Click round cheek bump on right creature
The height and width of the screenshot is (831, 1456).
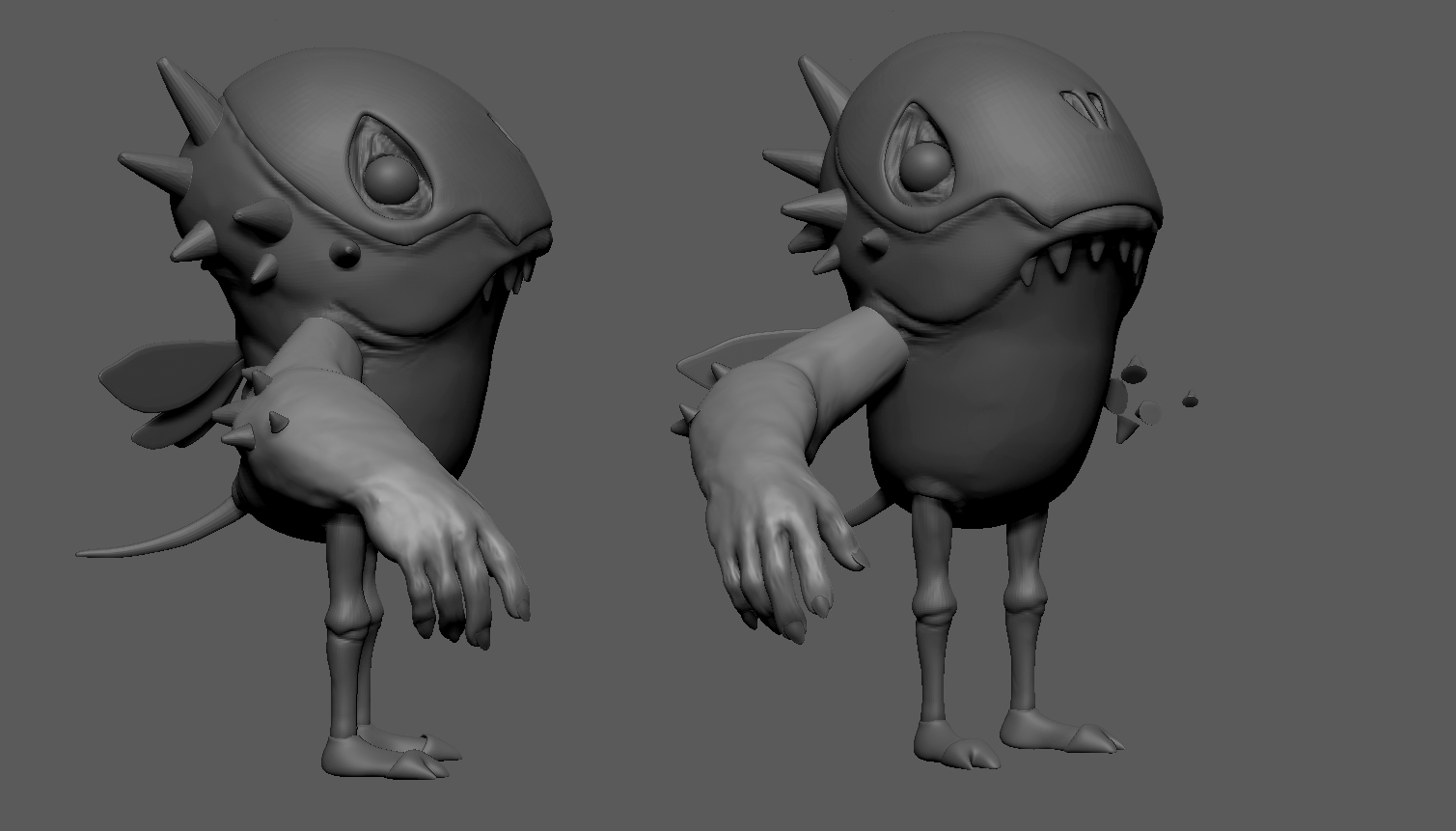(x=876, y=242)
